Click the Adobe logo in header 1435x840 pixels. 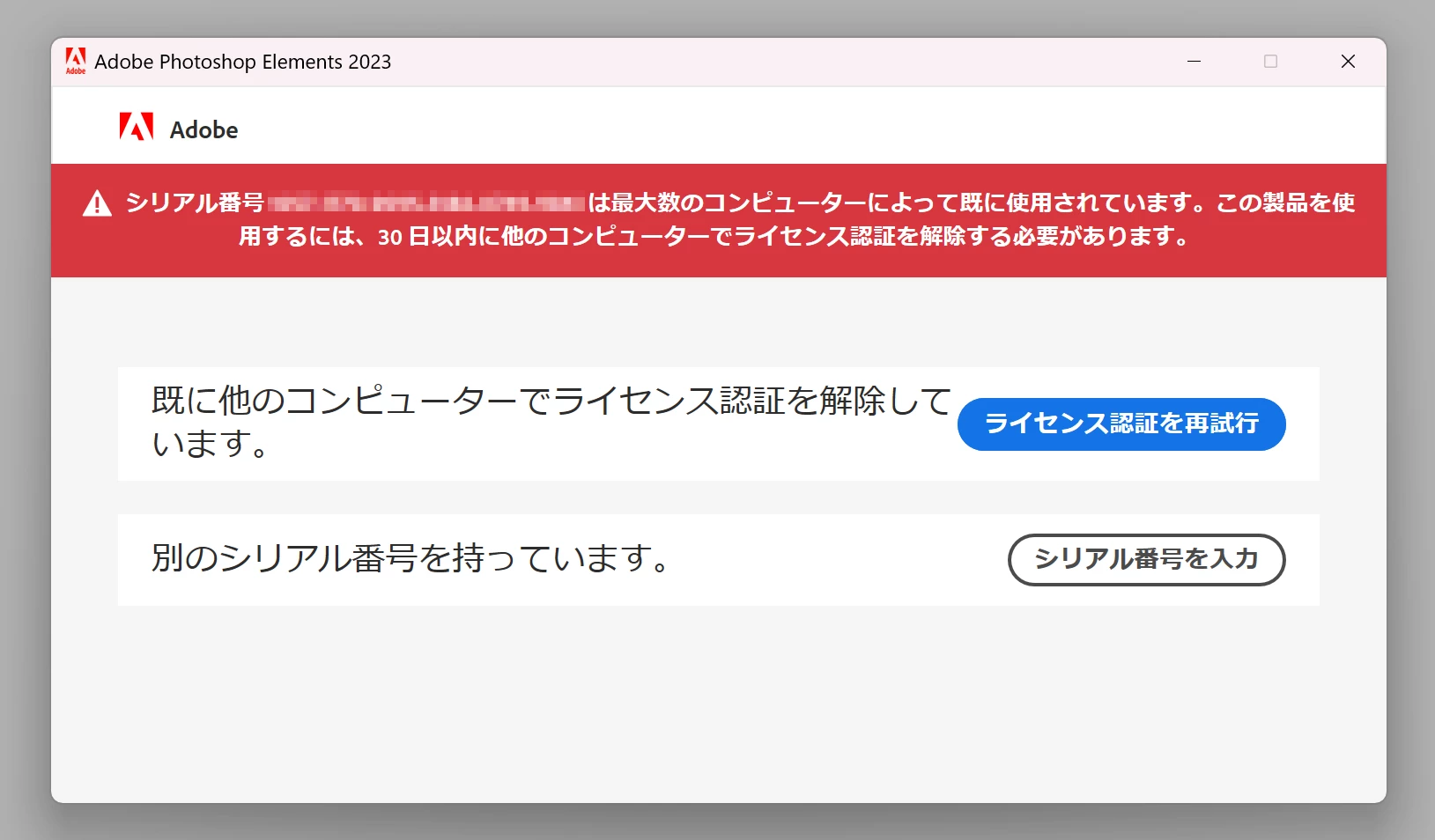[137, 127]
